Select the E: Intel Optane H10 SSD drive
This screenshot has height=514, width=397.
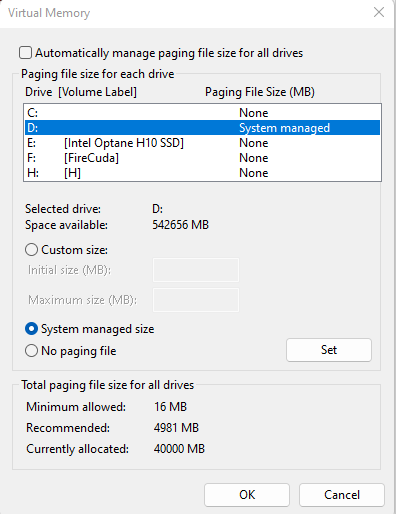[202, 143]
